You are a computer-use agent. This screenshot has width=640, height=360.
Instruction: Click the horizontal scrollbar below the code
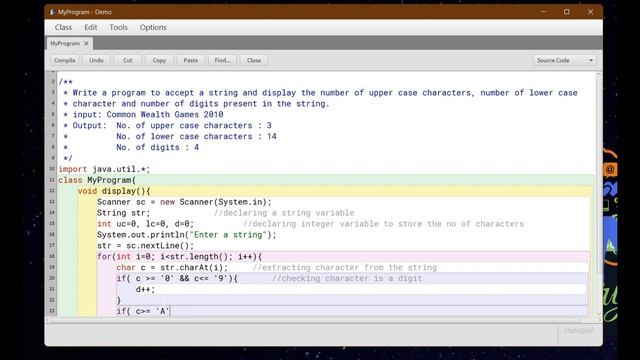coord(314,320)
